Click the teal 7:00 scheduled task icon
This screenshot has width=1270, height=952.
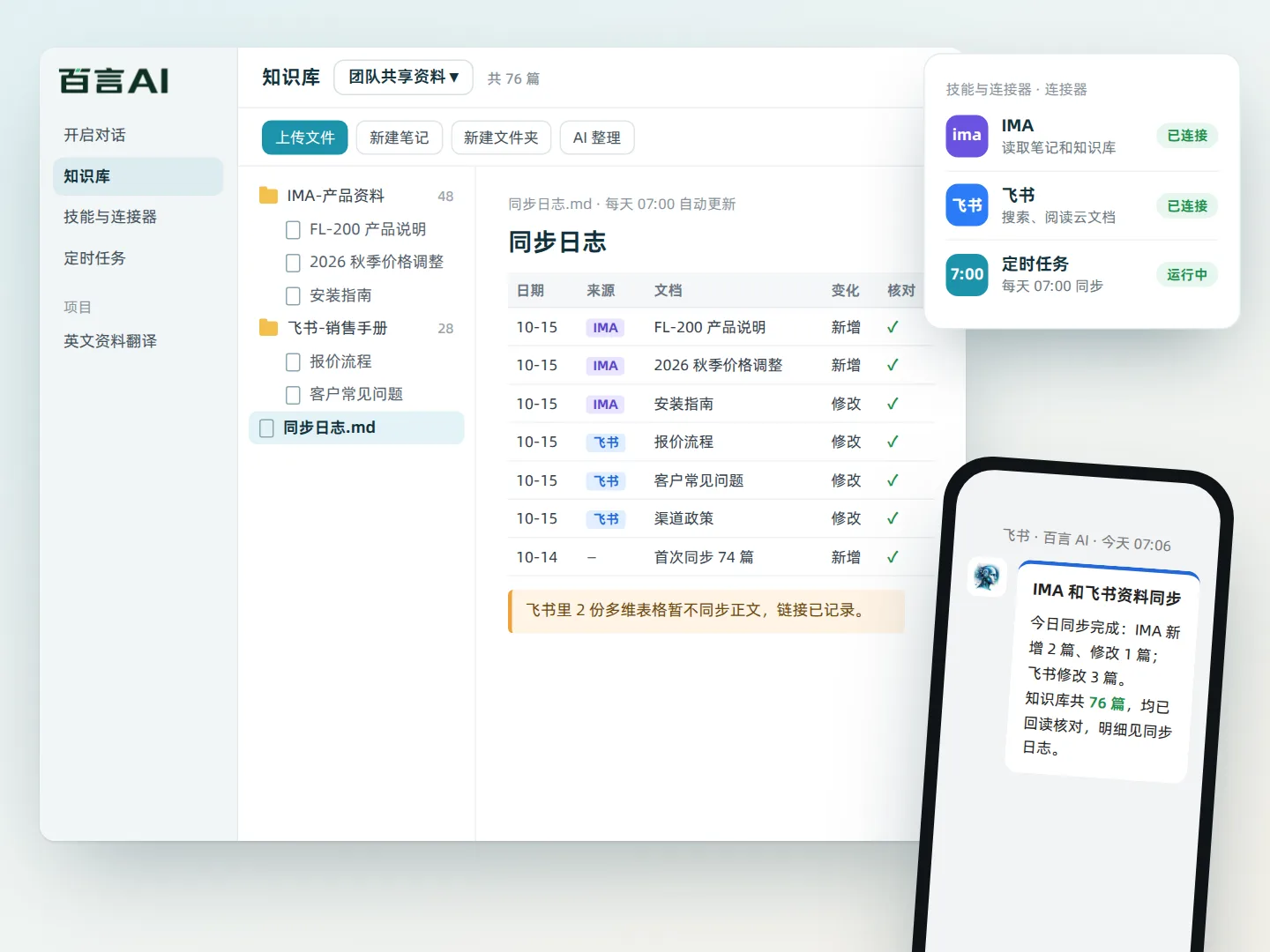pyautogui.click(x=967, y=275)
